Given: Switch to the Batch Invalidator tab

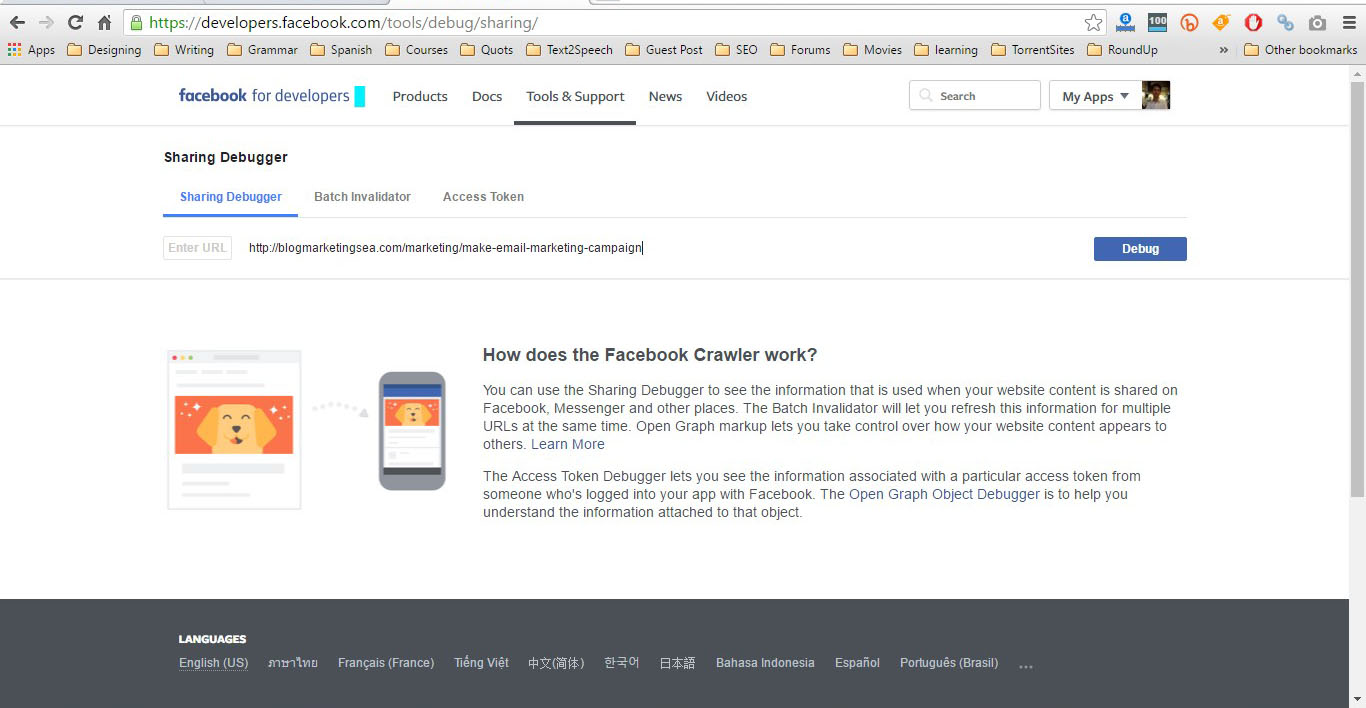Looking at the screenshot, I should tap(362, 197).
